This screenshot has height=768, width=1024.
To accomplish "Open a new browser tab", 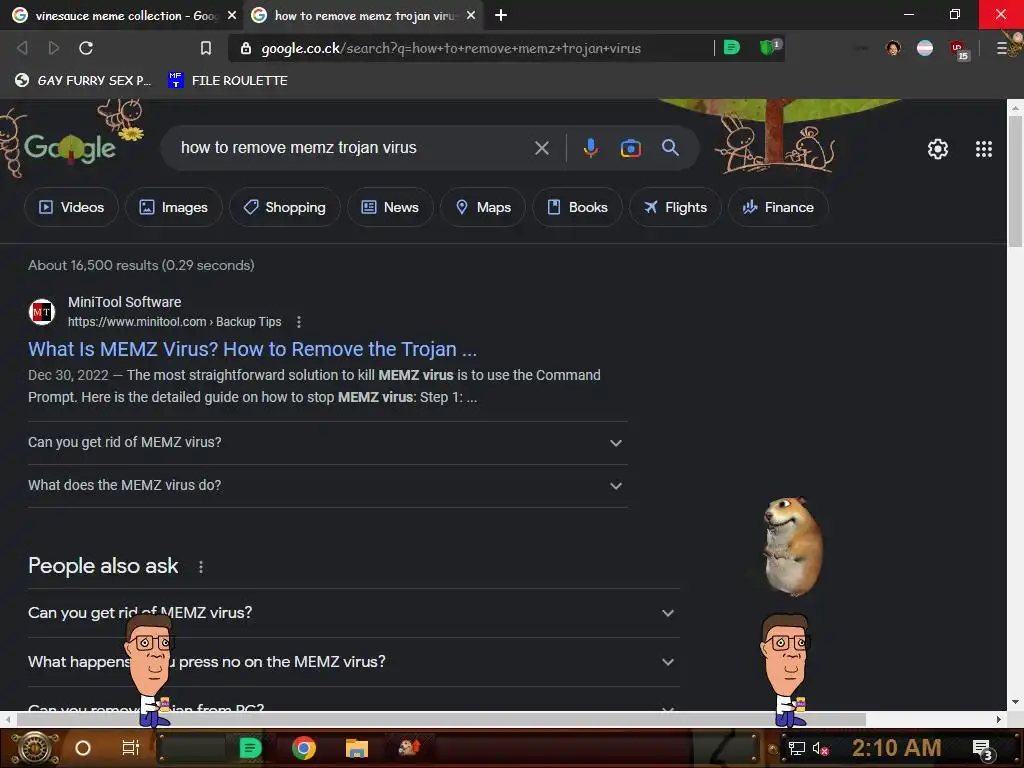I will 501,15.
